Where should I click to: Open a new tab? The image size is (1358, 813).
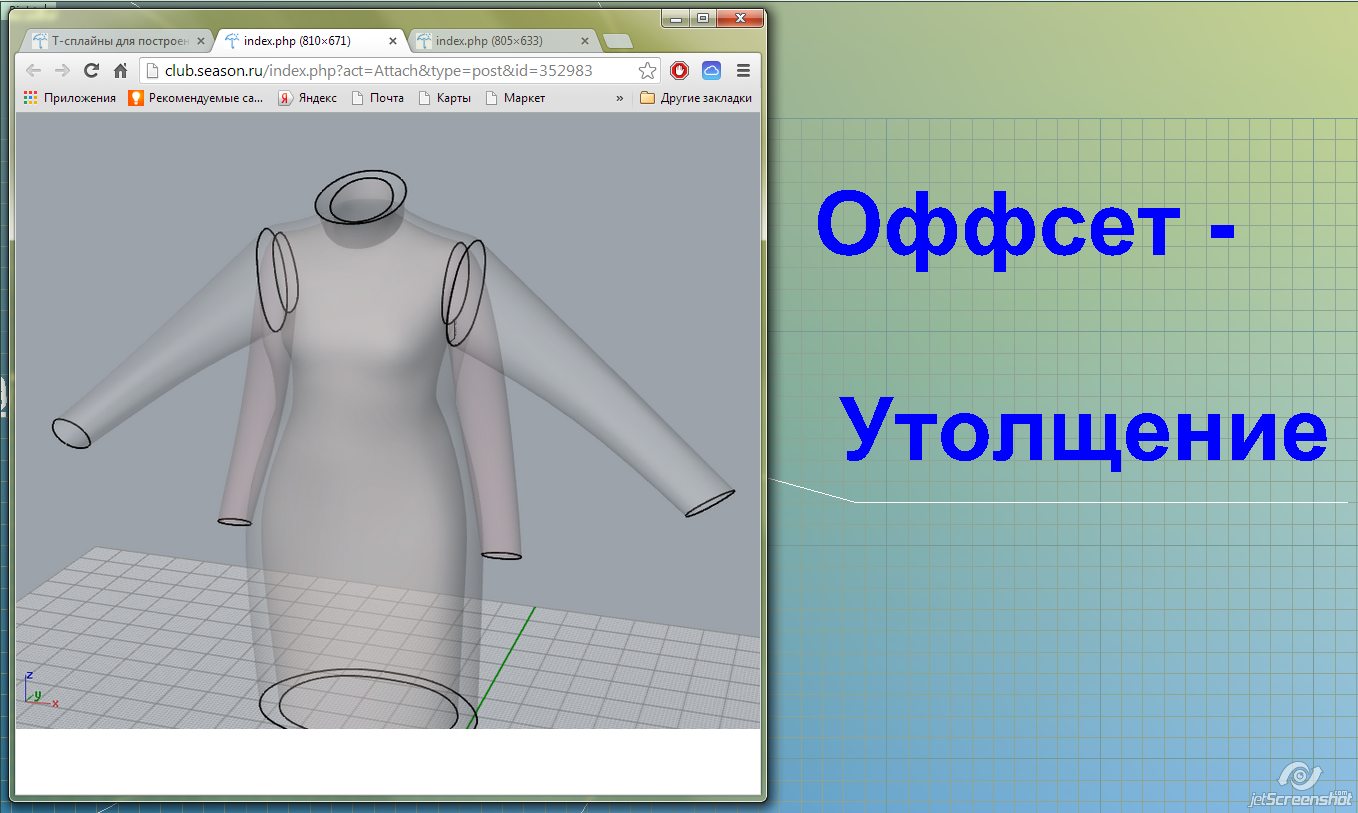click(618, 41)
